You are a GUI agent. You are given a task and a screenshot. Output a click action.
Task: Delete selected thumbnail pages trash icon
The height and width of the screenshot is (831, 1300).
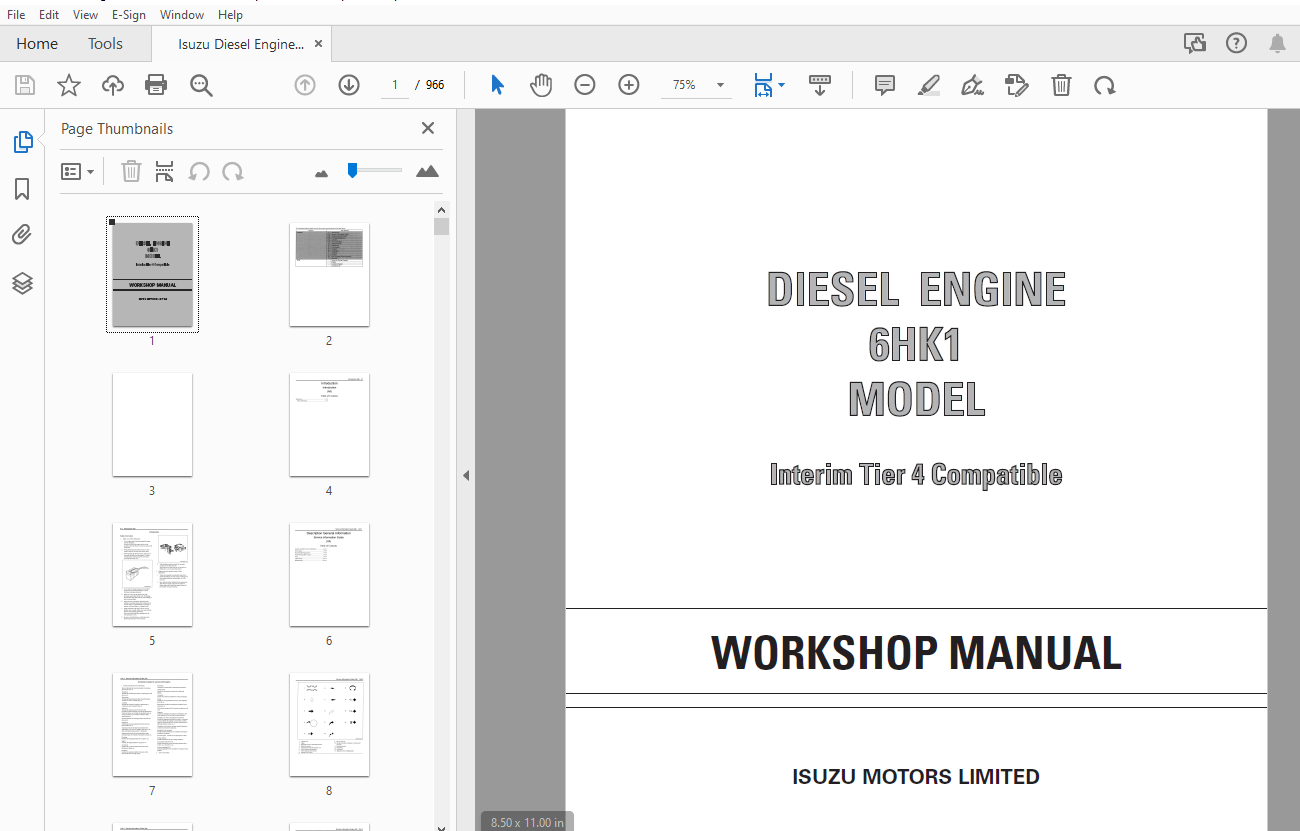point(131,171)
